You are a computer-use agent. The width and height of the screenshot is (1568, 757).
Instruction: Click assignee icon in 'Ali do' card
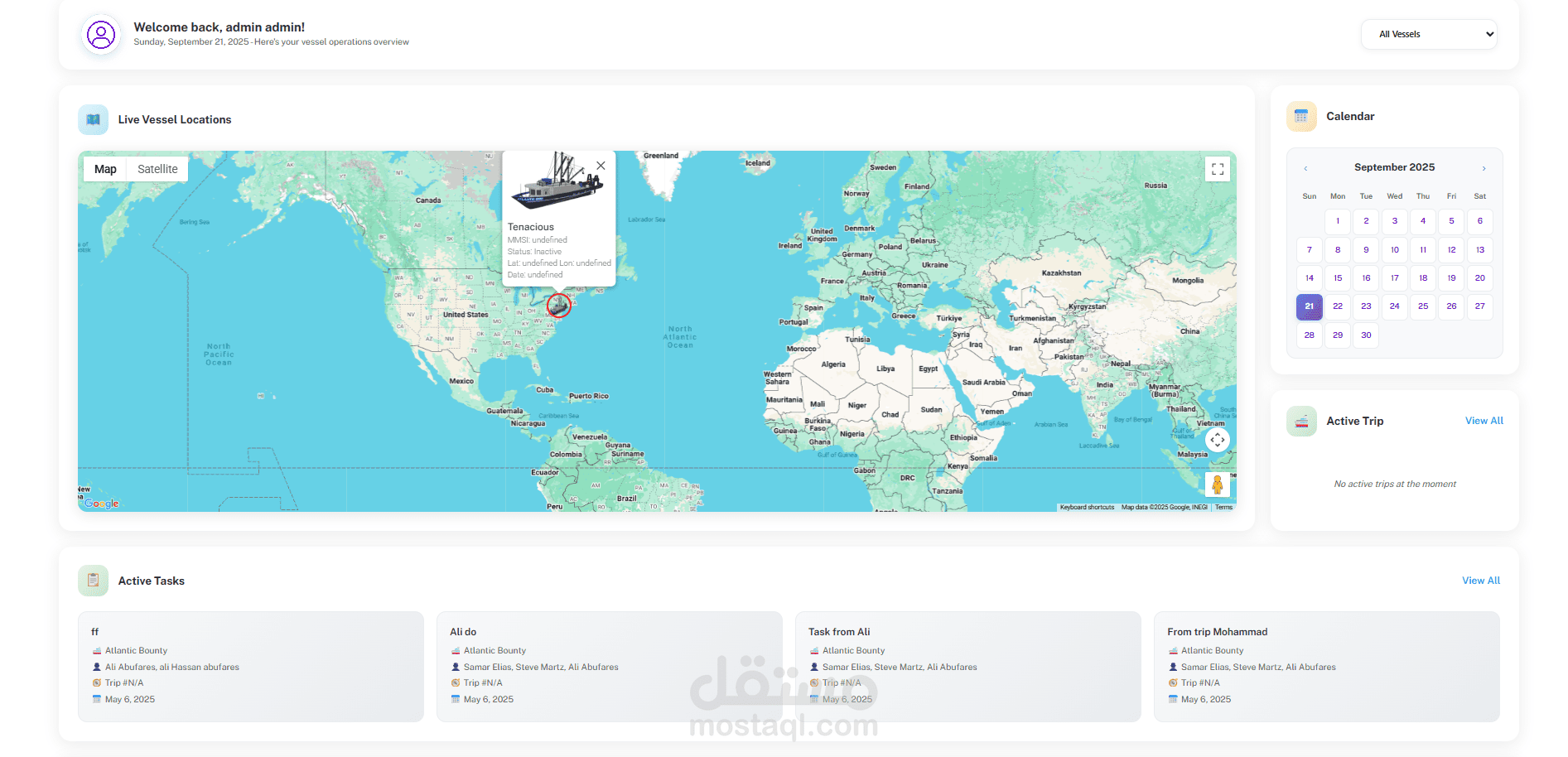point(456,667)
